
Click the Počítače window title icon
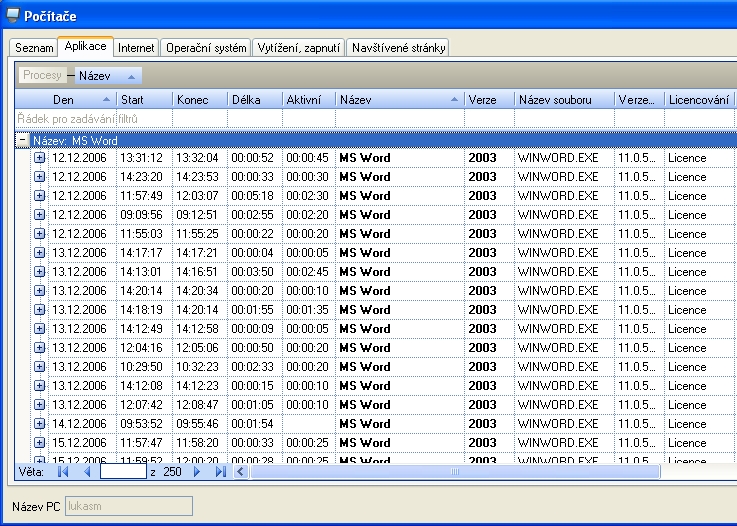click(x=13, y=16)
